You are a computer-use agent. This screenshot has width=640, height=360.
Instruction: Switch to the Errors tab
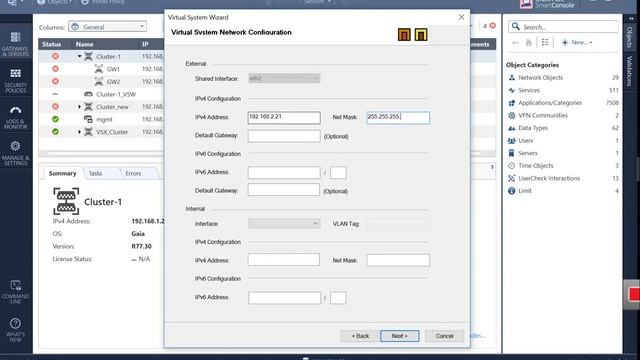(133, 173)
